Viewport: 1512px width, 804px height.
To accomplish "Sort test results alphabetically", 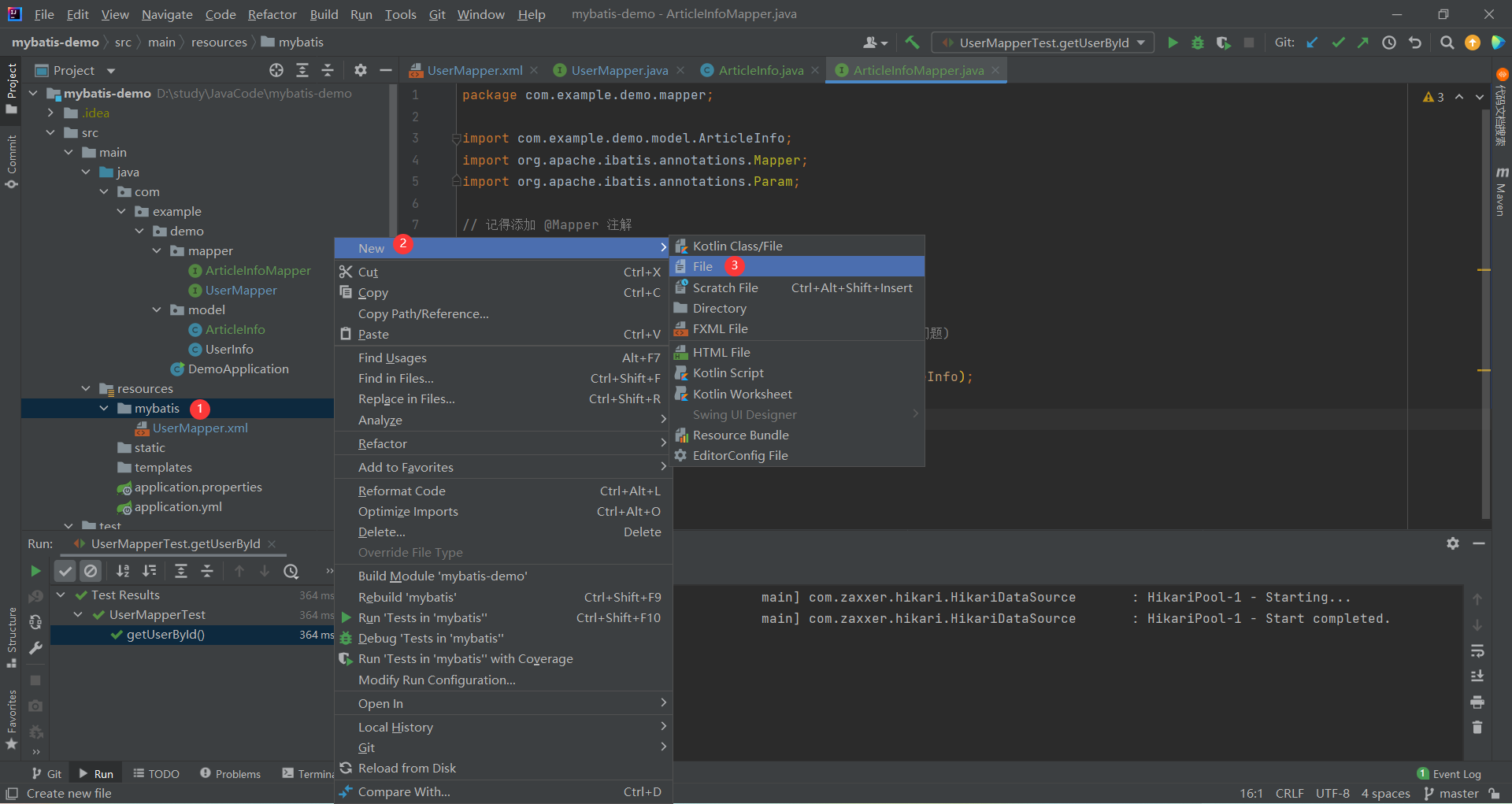I will click(123, 571).
